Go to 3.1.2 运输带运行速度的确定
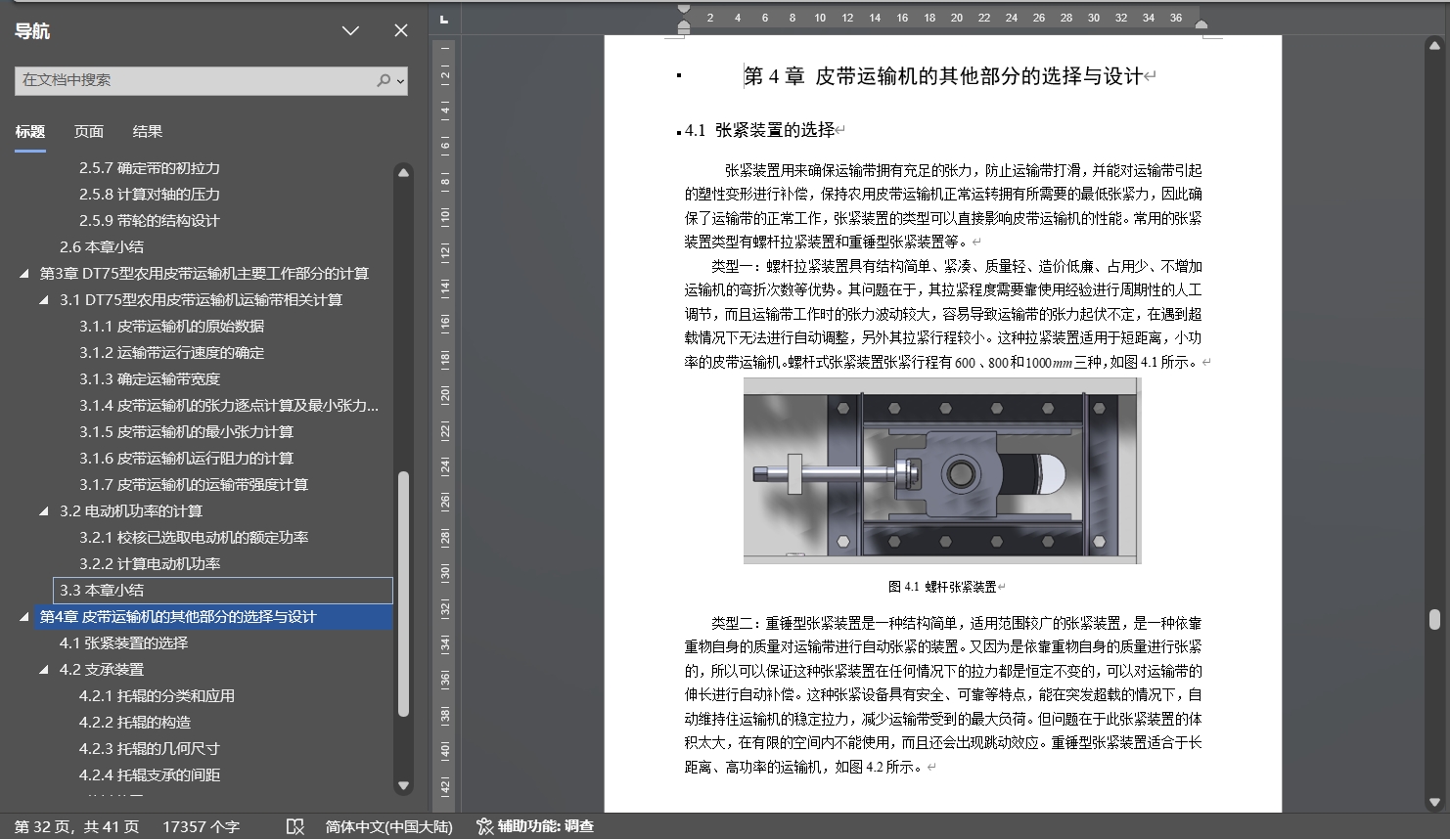This screenshot has height=840, width=1450. click(x=172, y=353)
